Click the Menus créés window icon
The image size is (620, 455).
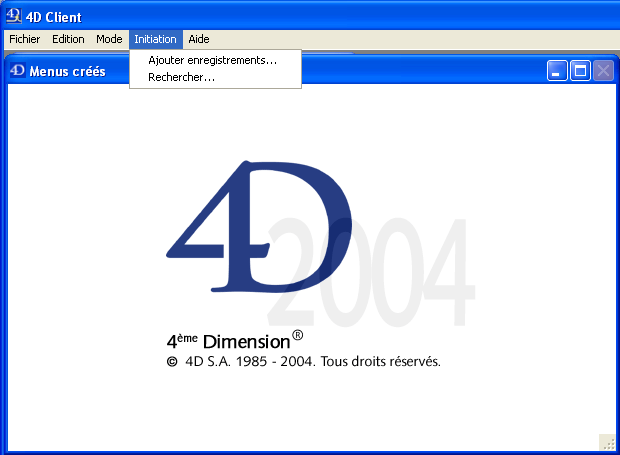pos(17,71)
